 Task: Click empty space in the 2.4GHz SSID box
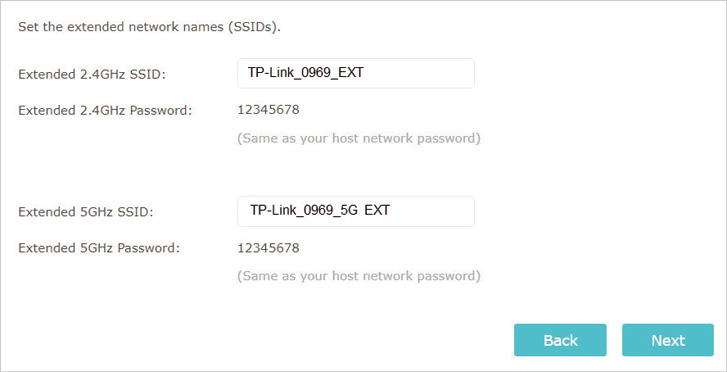click(x=420, y=73)
